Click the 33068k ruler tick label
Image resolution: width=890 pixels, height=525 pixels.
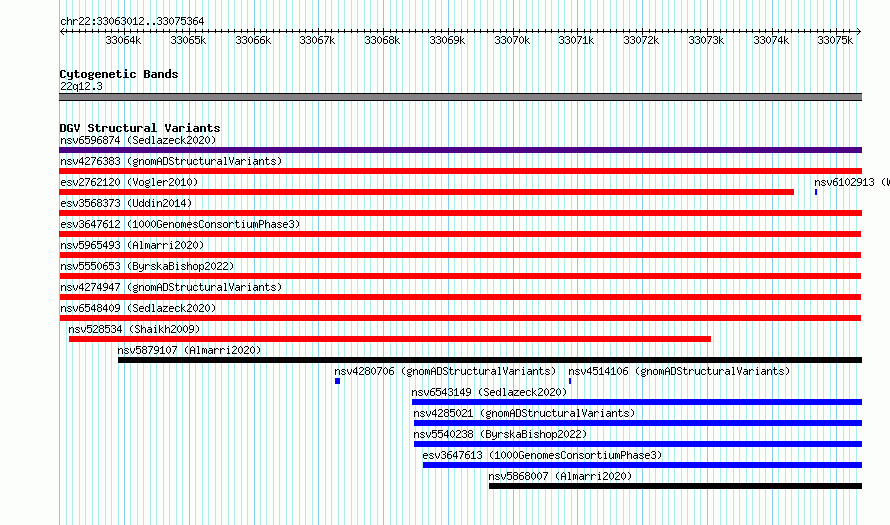tap(382, 40)
